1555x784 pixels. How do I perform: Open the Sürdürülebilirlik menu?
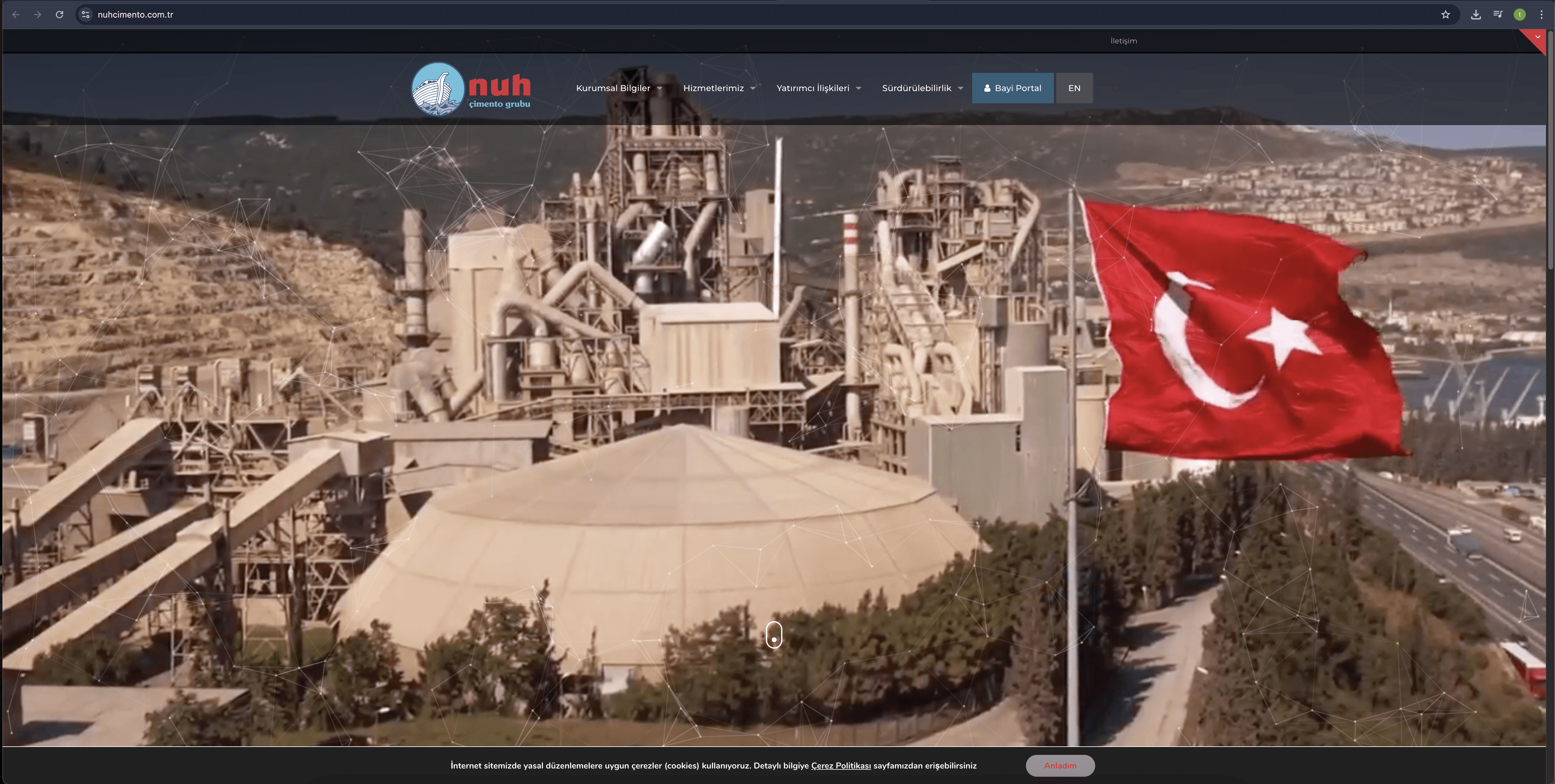coord(922,88)
